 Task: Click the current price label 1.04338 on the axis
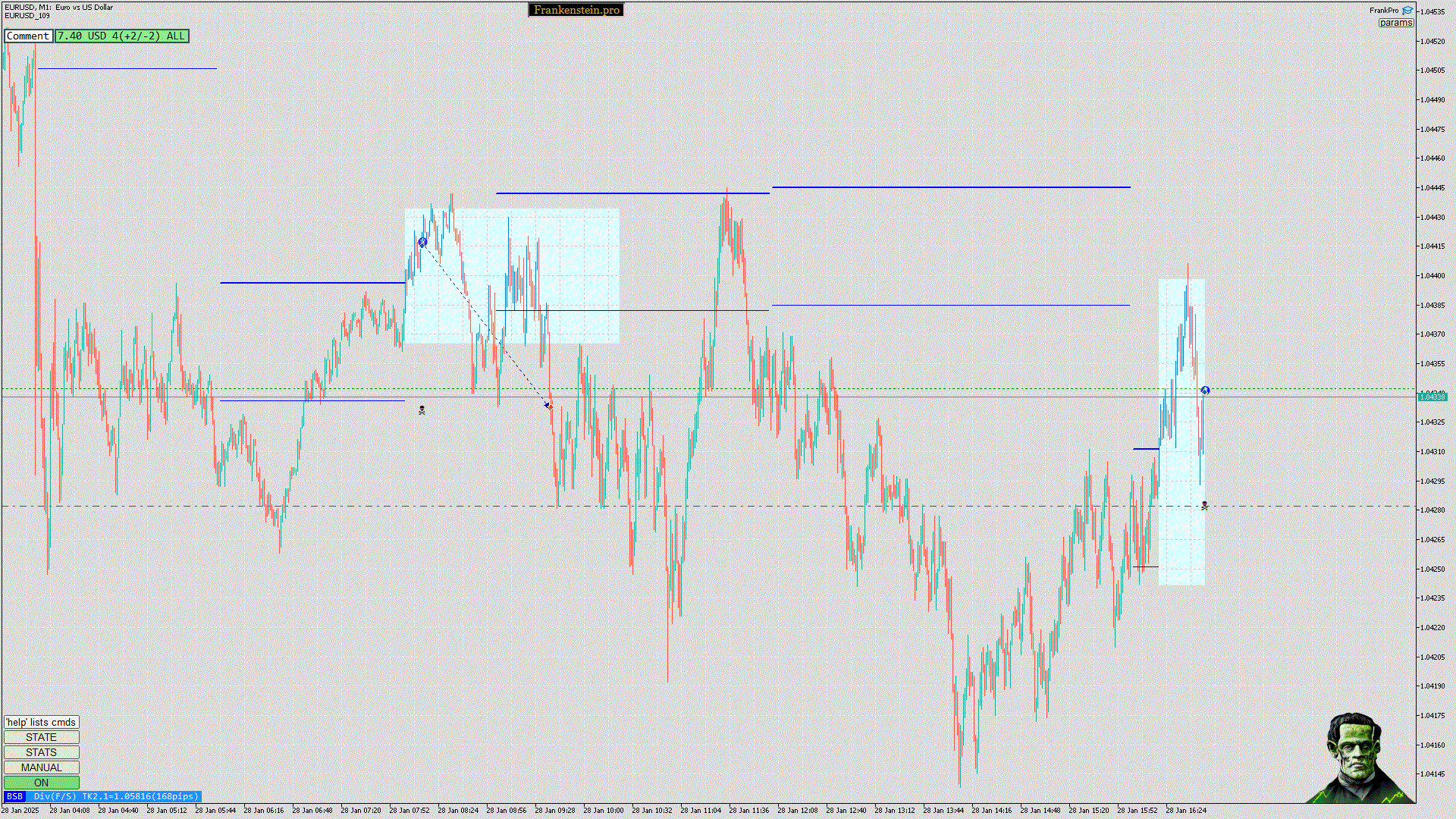tap(1432, 397)
